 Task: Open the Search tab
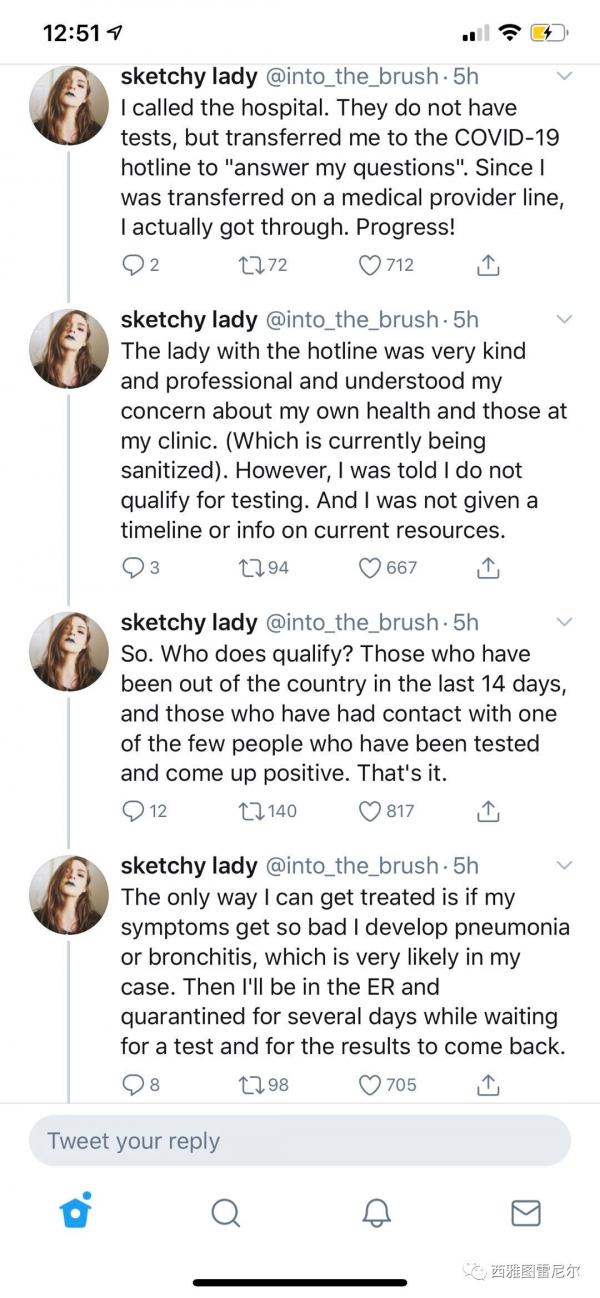coord(226,1213)
